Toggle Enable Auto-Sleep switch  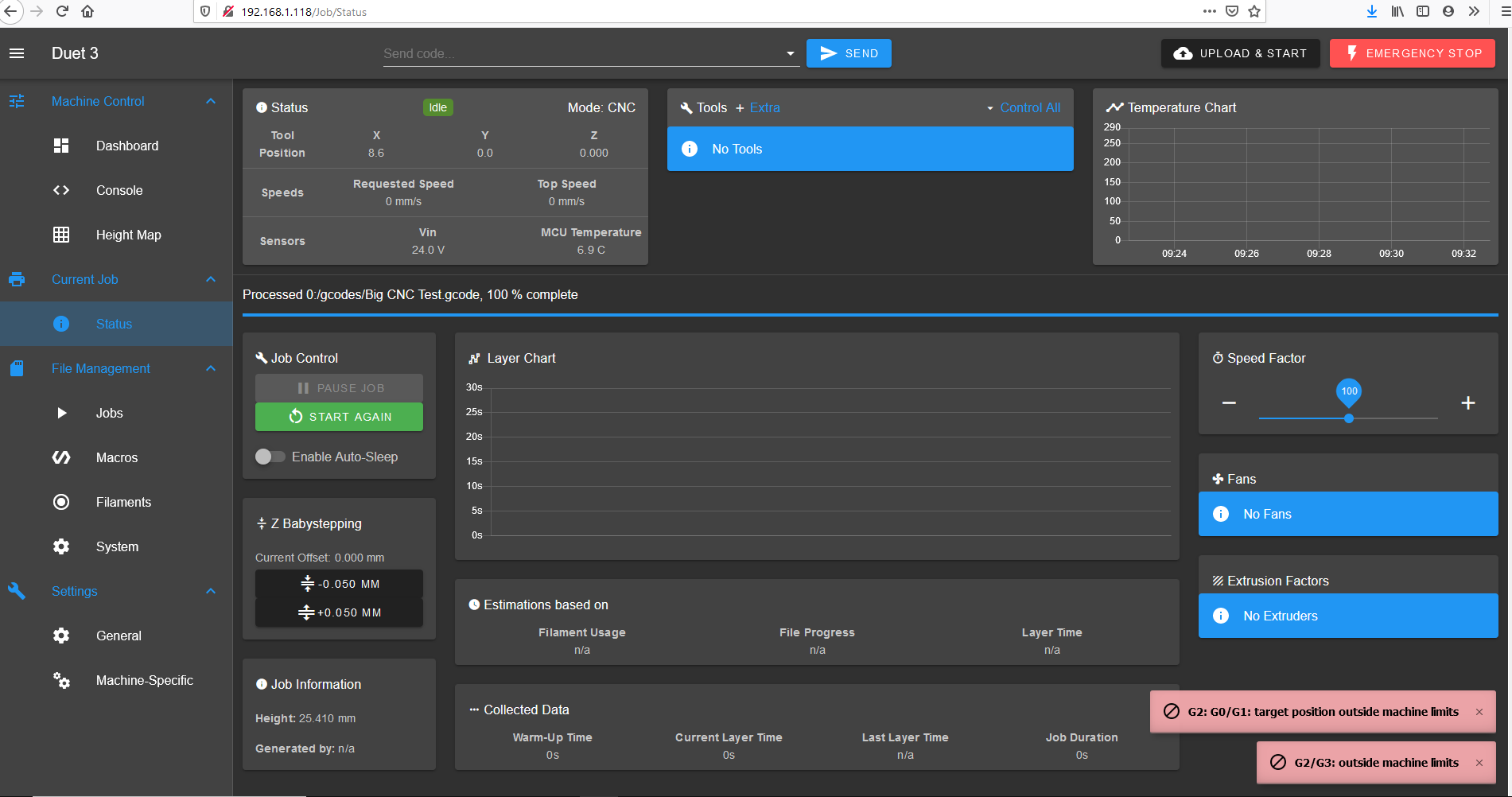pyautogui.click(x=270, y=457)
